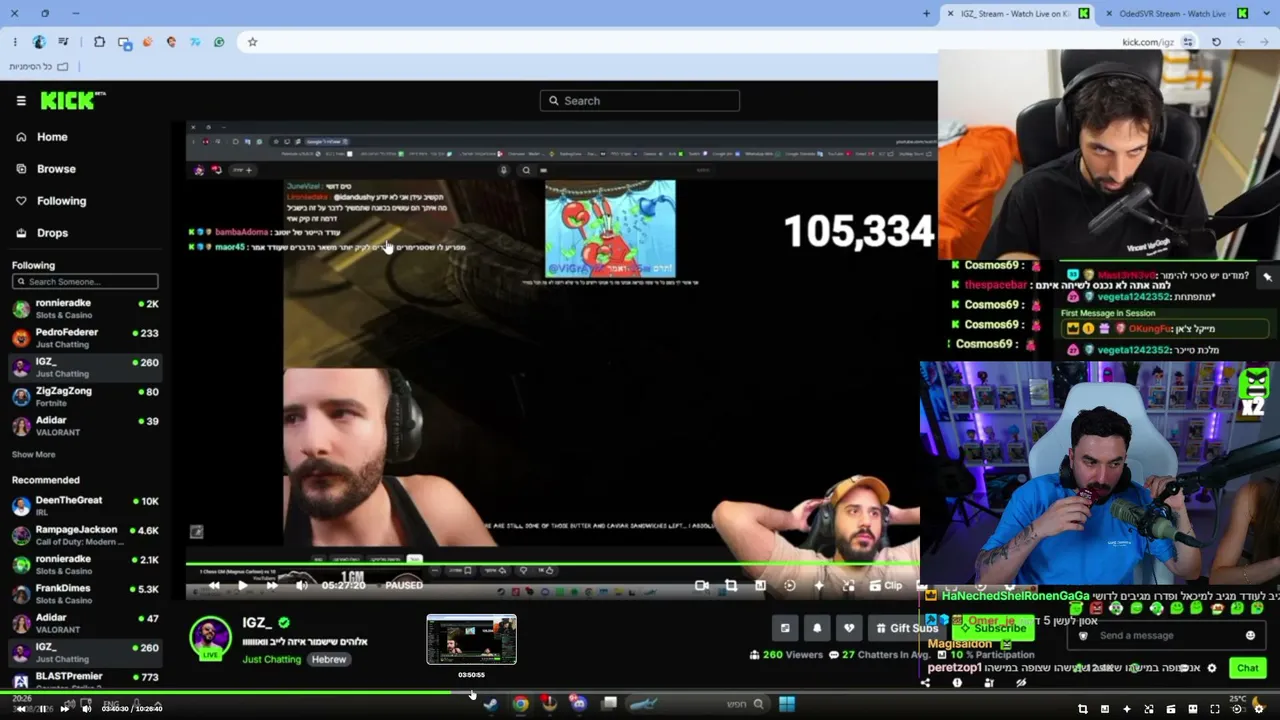
Task: Open ronnieradke in the Following list
Action: pos(85,309)
